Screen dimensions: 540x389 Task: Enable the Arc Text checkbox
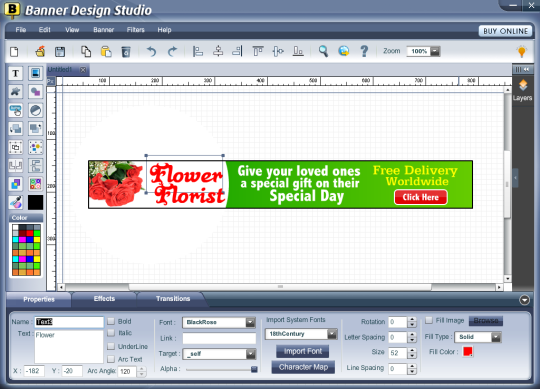(111, 359)
